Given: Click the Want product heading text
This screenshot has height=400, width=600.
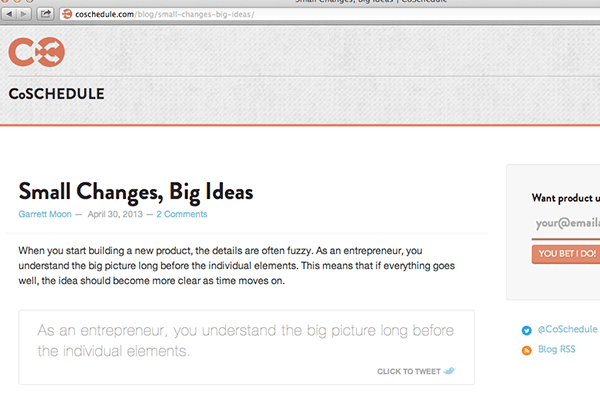Looking at the screenshot, I should tap(566, 198).
